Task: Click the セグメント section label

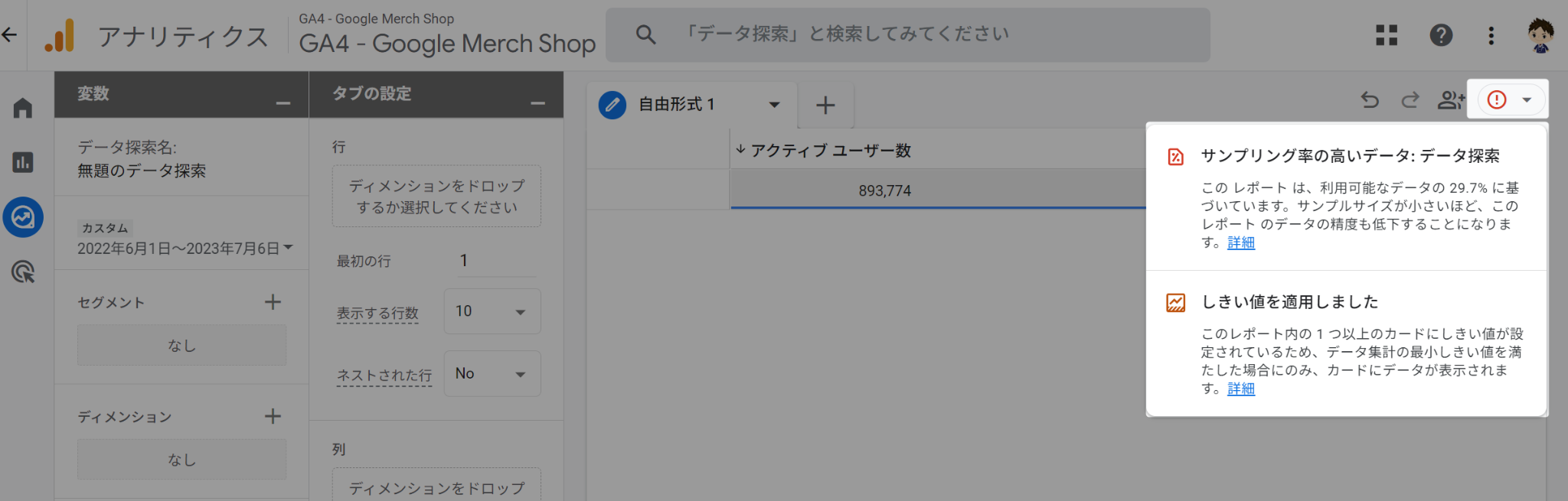Action: point(111,302)
